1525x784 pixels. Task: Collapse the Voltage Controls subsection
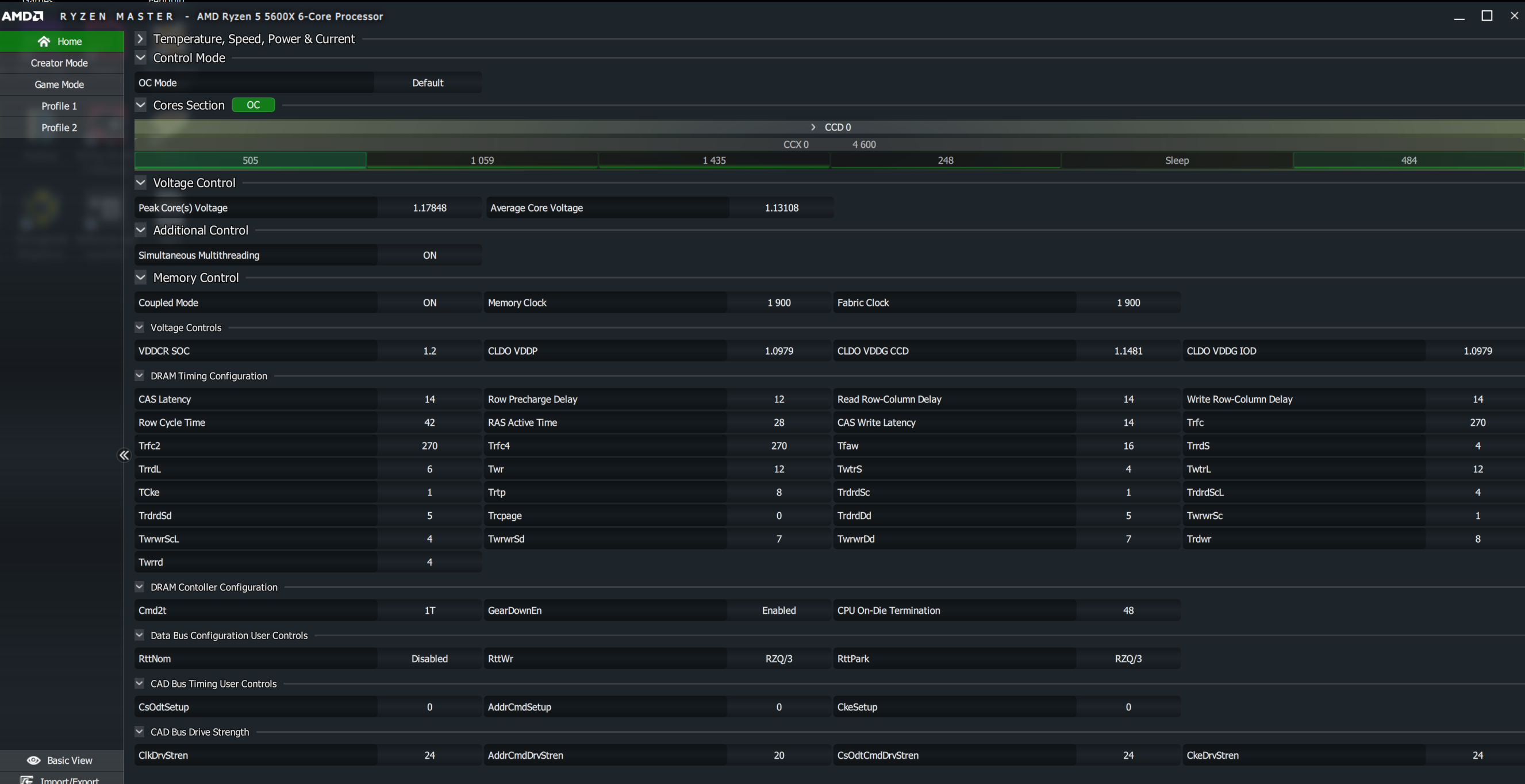click(x=139, y=327)
